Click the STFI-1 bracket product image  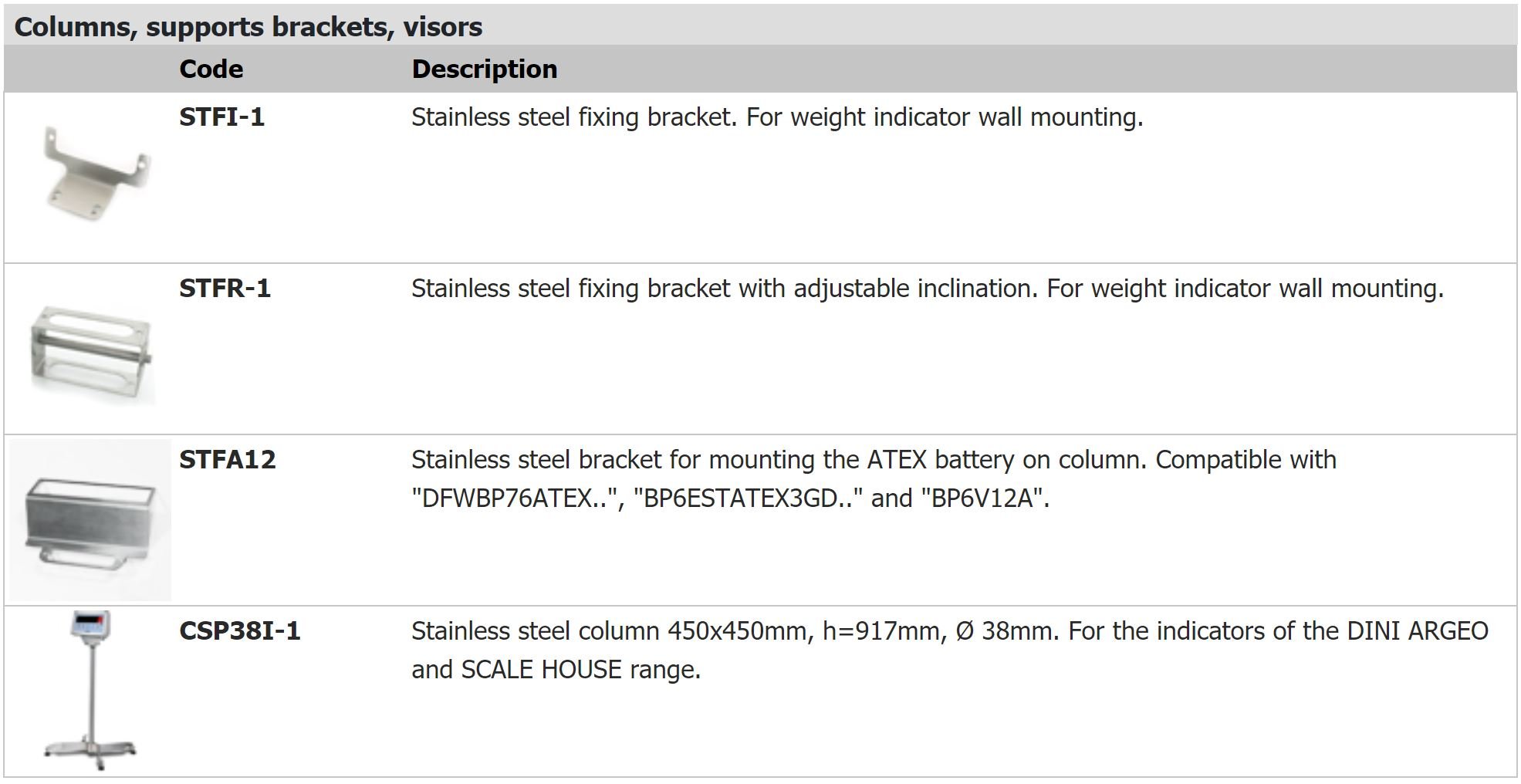tap(96, 175)
